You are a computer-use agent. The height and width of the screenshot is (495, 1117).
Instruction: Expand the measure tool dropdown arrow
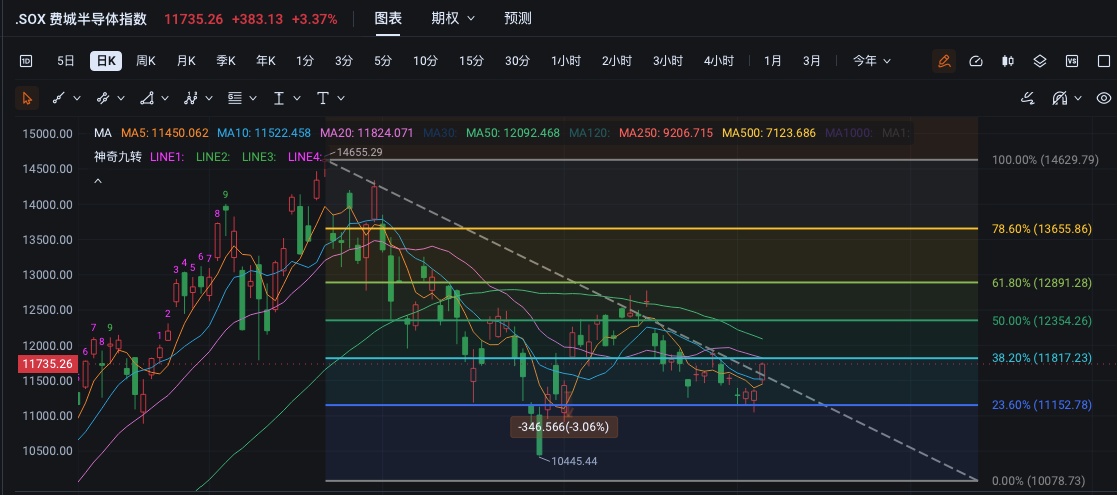pyautogui.click(x=297, y=98)
